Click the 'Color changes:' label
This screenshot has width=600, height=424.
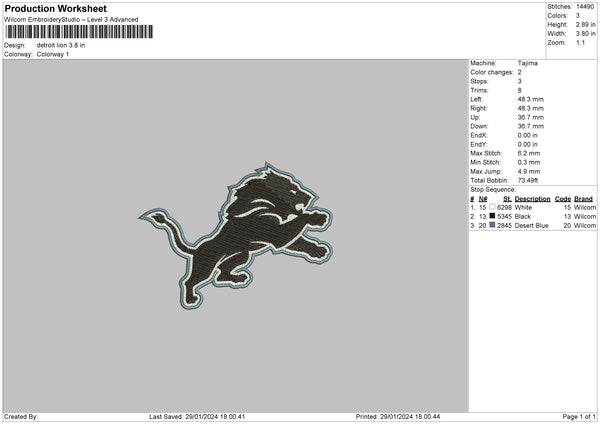492,72
